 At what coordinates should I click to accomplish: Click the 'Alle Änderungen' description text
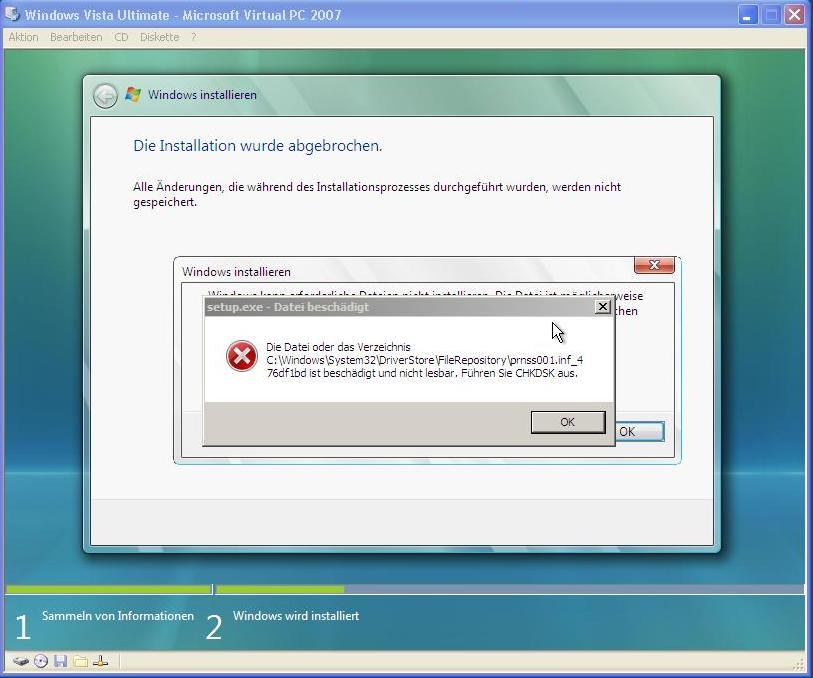click(x=377, y=194)
